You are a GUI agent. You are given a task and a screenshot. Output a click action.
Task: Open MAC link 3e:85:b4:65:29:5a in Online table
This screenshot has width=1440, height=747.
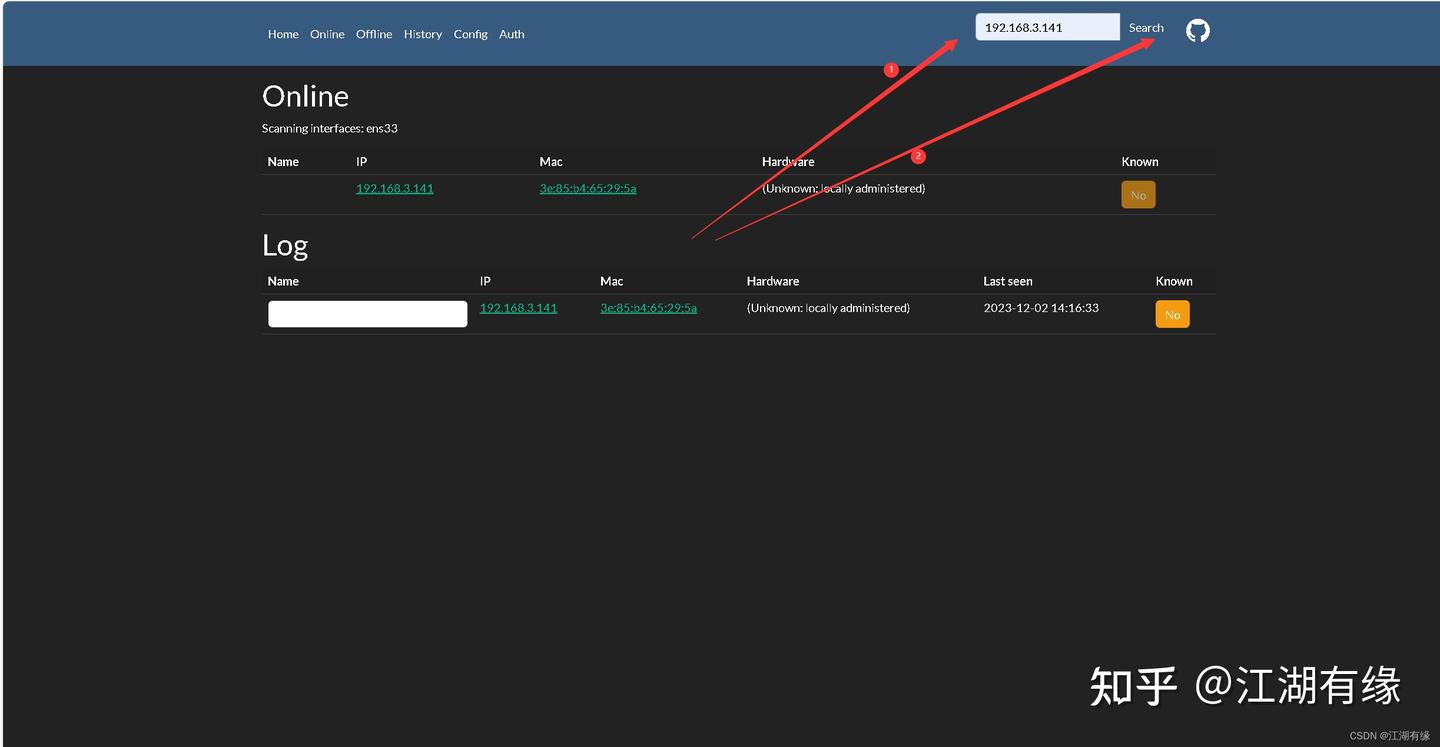click(587, 188)
